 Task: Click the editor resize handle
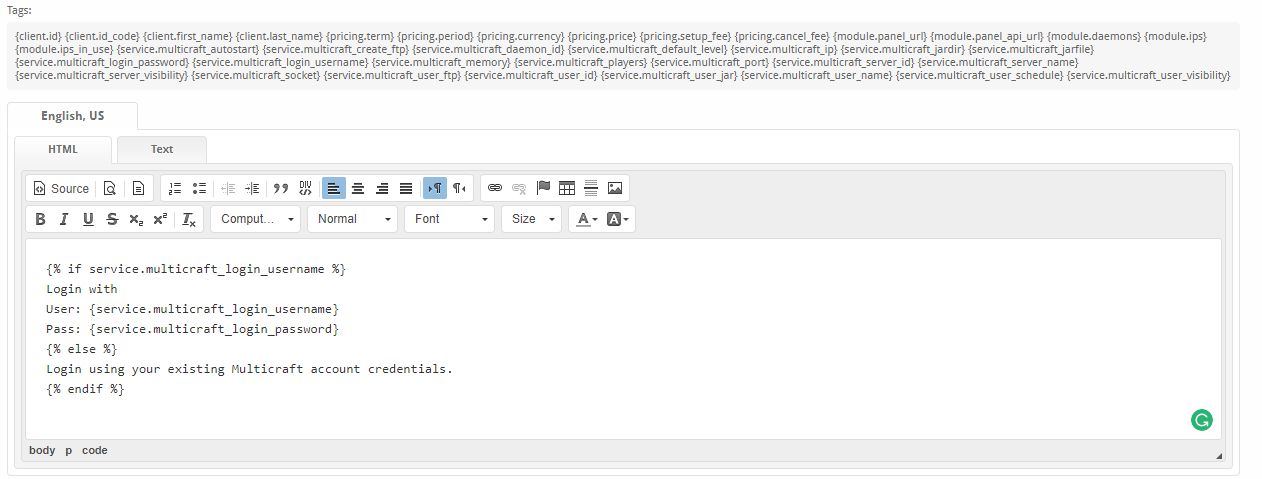point(1218,455)
